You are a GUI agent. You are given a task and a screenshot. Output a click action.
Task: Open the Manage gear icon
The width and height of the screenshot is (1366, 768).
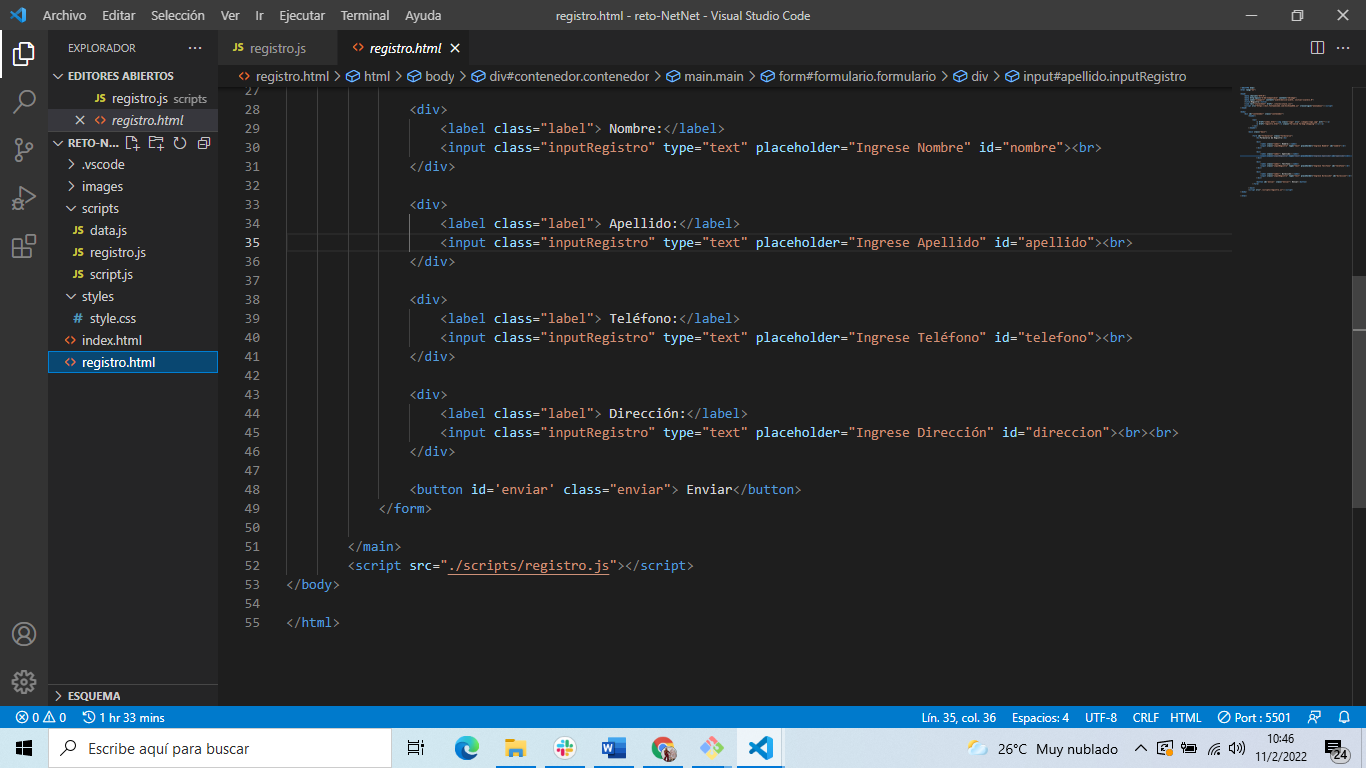(x=24, y=682)
